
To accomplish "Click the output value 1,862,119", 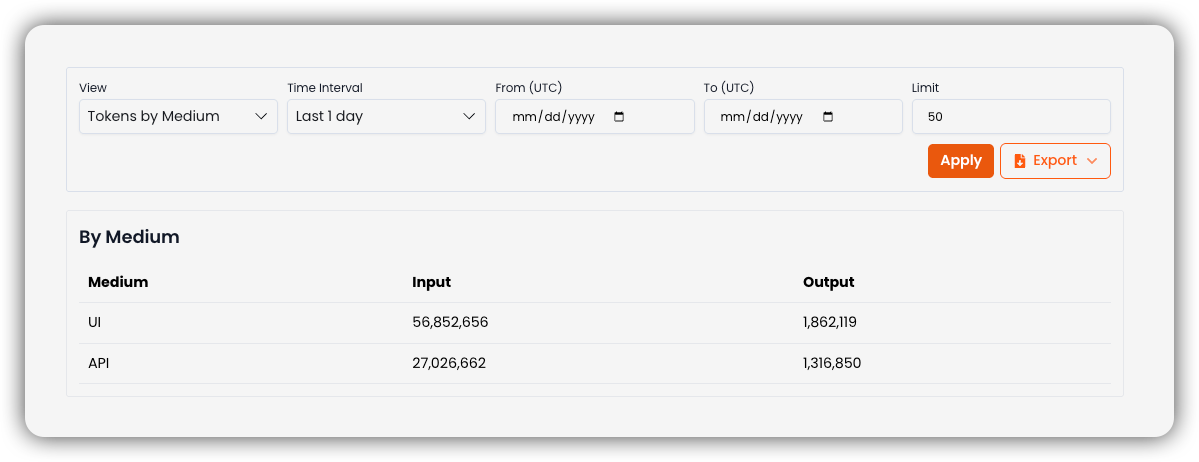I will pyautogui.click(x=830, y=323).
